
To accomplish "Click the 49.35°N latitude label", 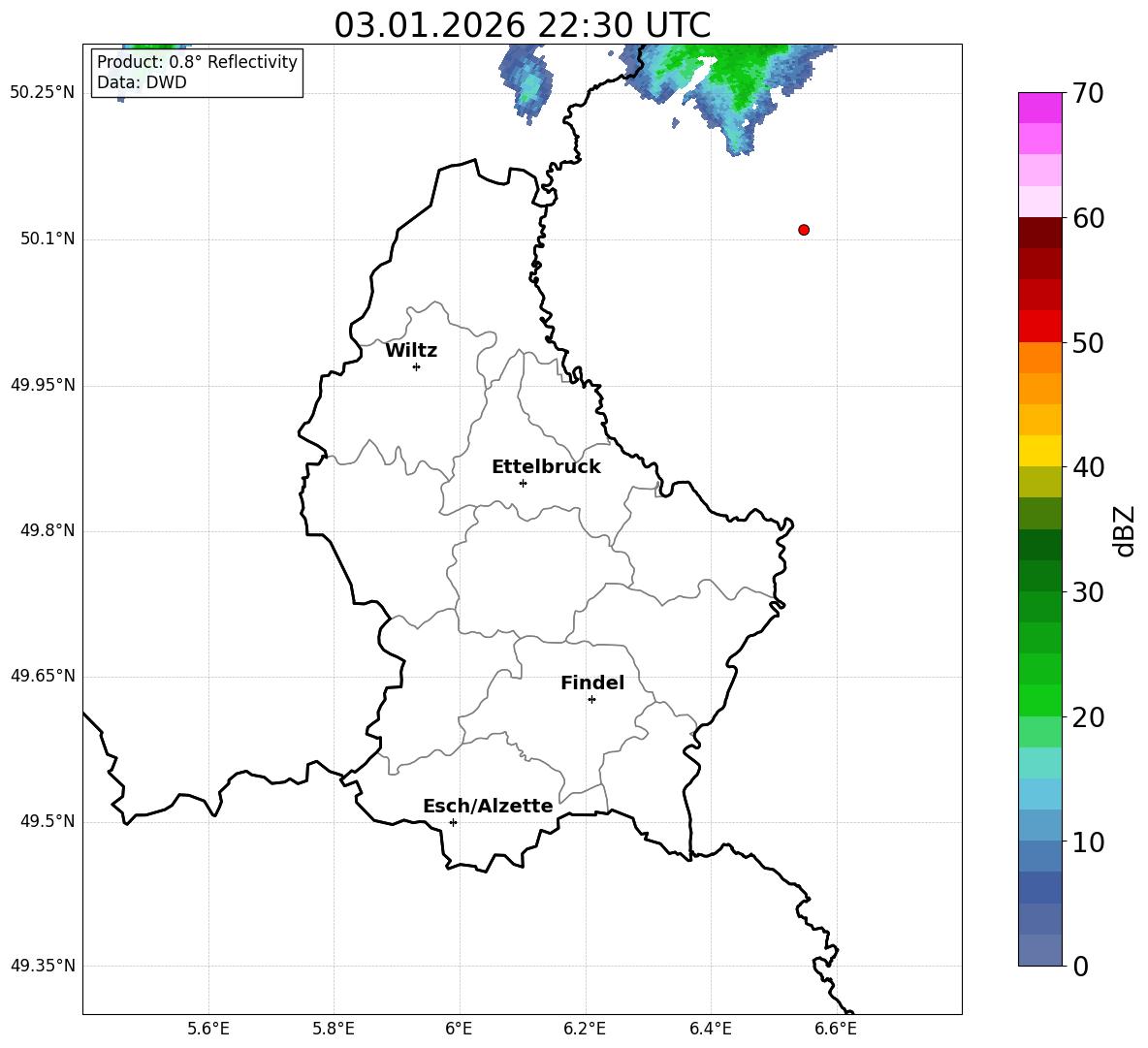I will pyautogui.click(x=43, y=966).
